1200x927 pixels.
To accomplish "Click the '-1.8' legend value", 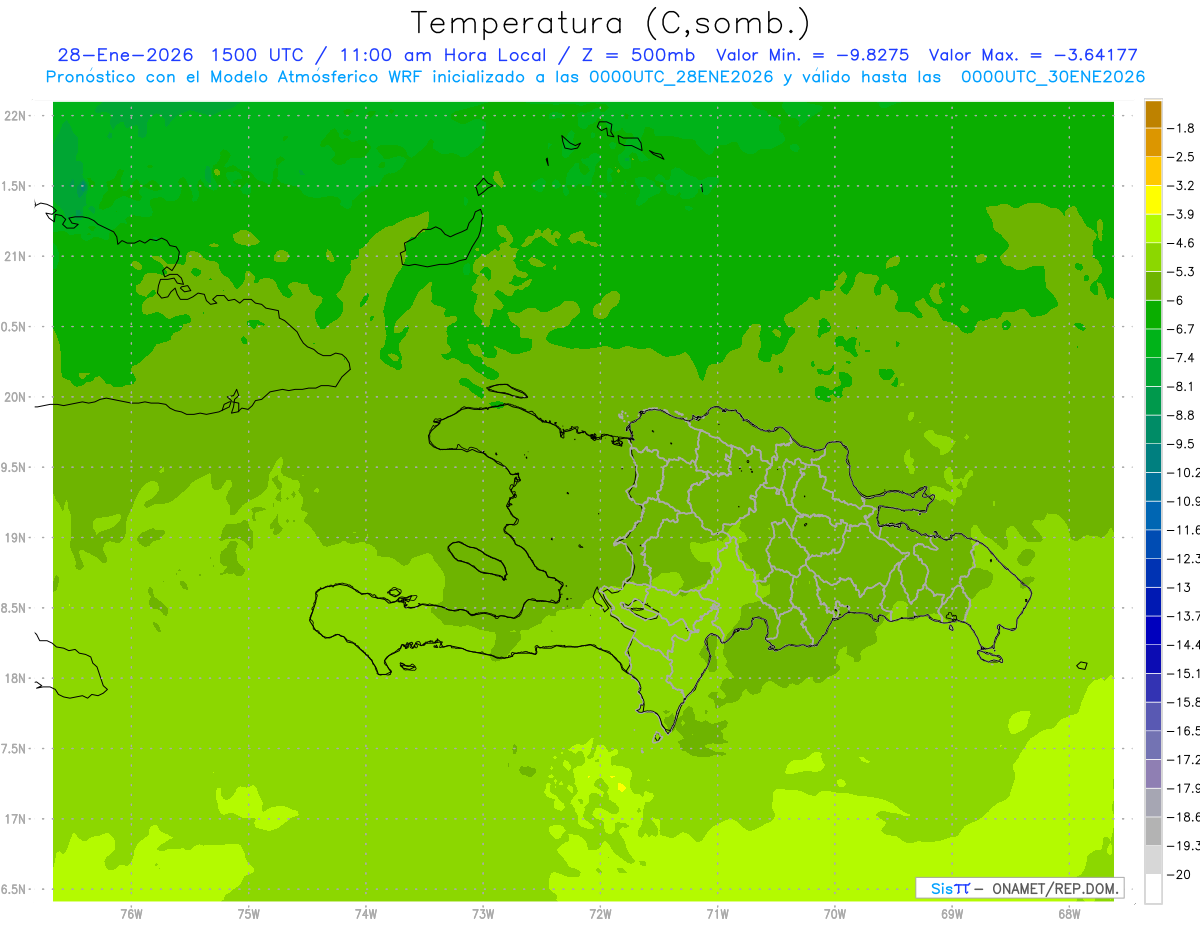I will pyautogui.click(x=1181, y=128).
